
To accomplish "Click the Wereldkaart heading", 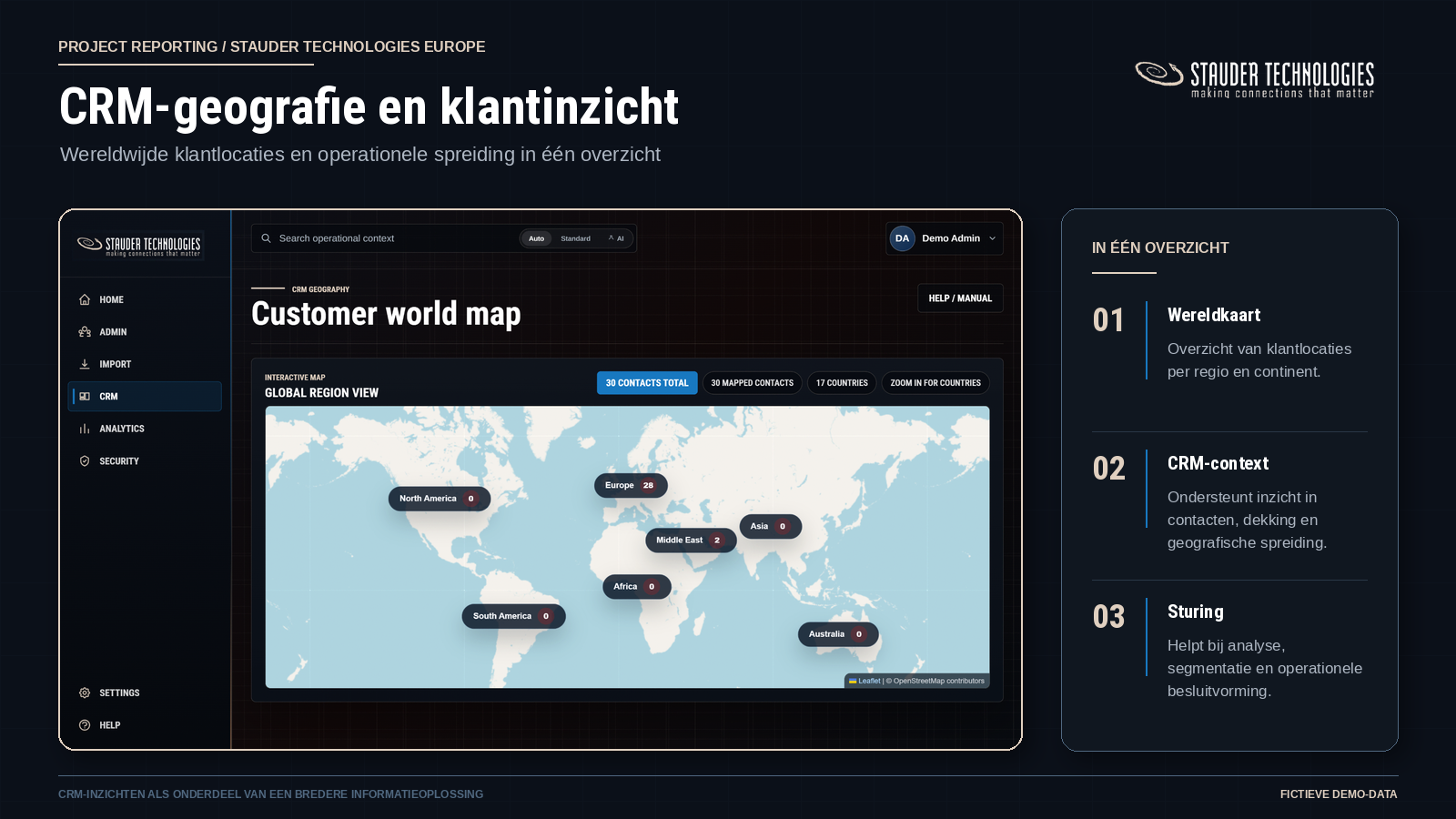I will [x=1214, y=315].
